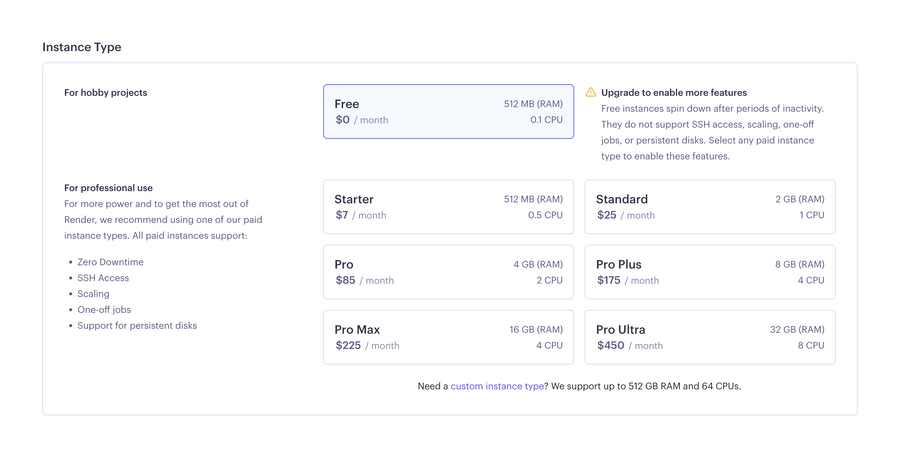Click the warning triangle icon
The width and height of the screenshot is (900, 458).
(x=591, y=93)
